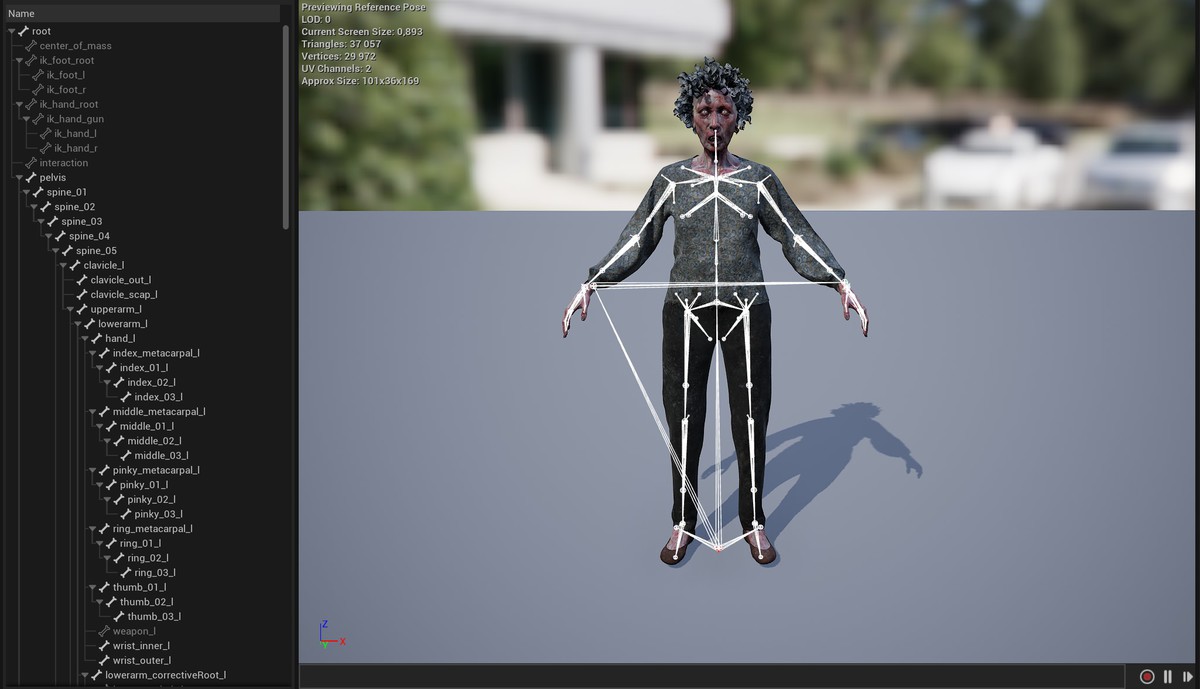Click the 'Approx Size: 101x36x169' text
The image size is (1200, 689).
pyautogui.click(x=360, y=81)
